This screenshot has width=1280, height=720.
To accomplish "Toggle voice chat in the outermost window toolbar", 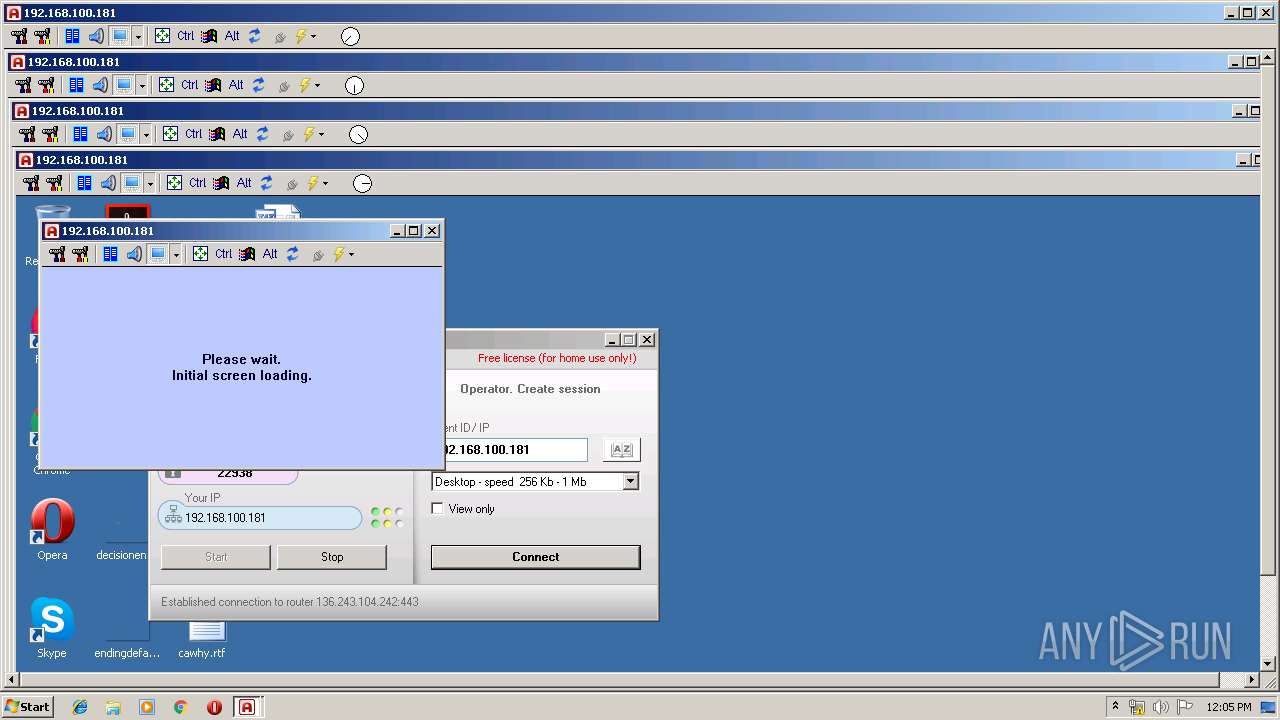I will click(x=96, y=36).
